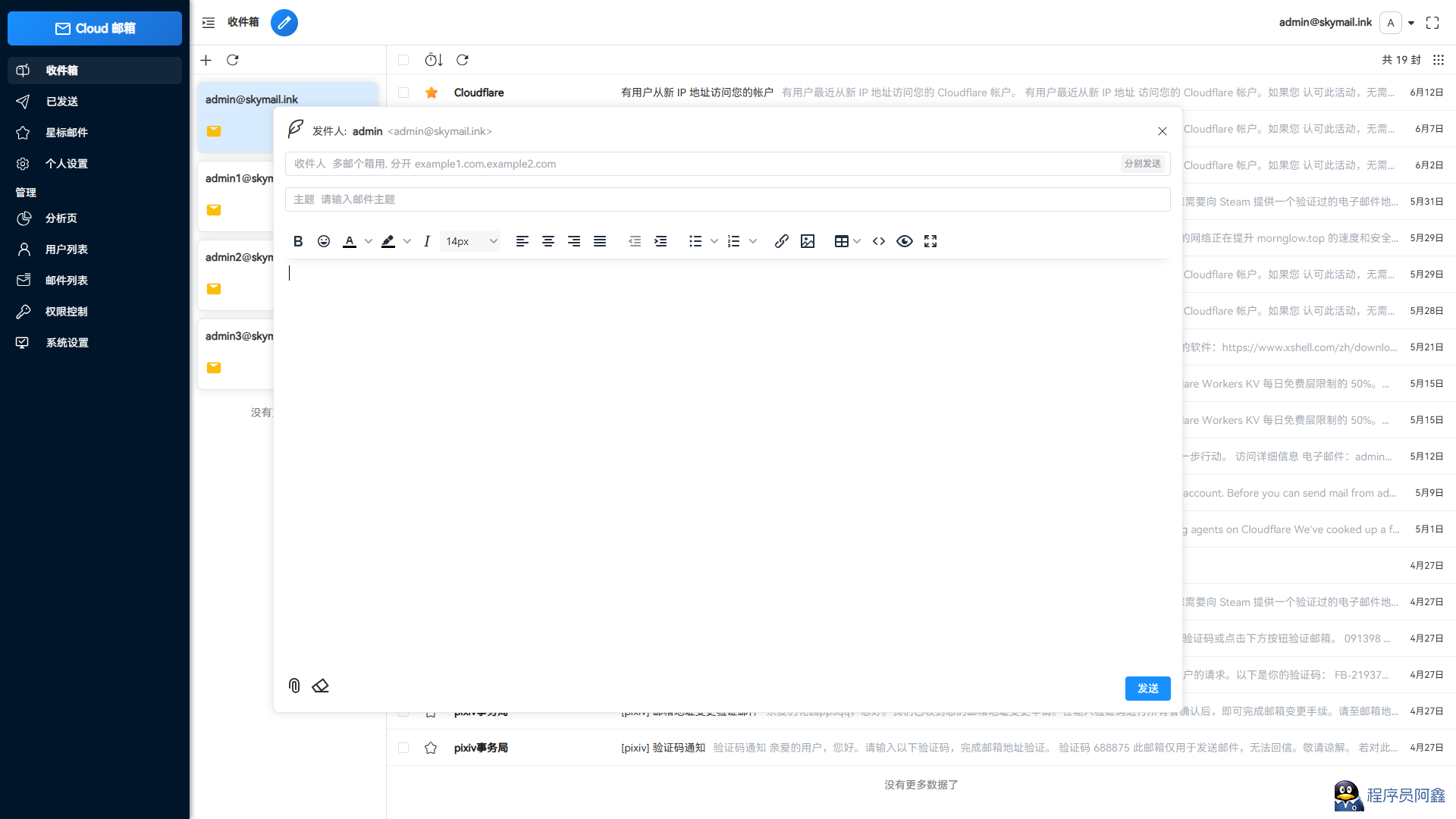Clear content with the eraser icon

[x=320, y=686]
